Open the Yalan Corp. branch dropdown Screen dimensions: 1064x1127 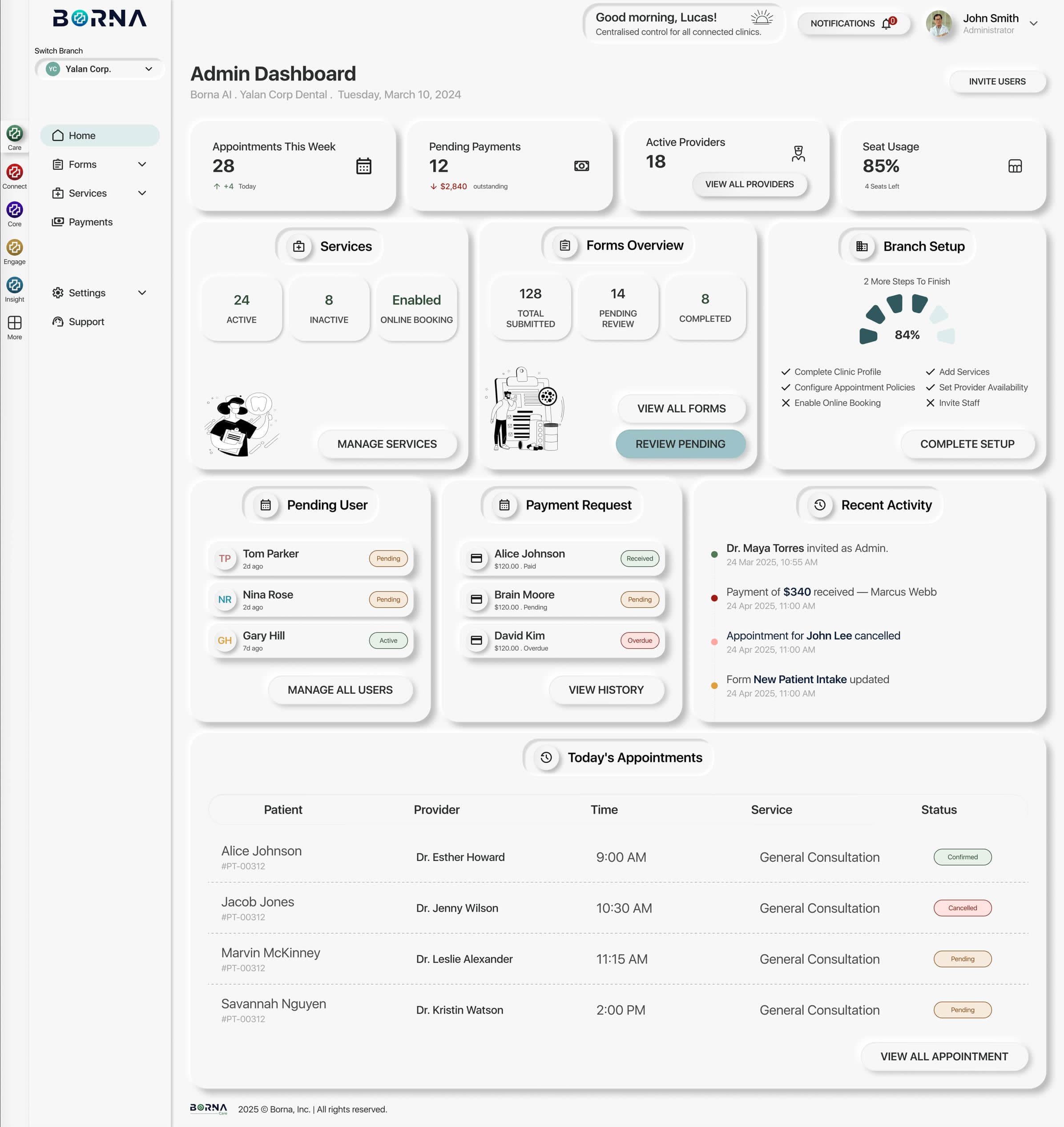[x=100, y=69]
